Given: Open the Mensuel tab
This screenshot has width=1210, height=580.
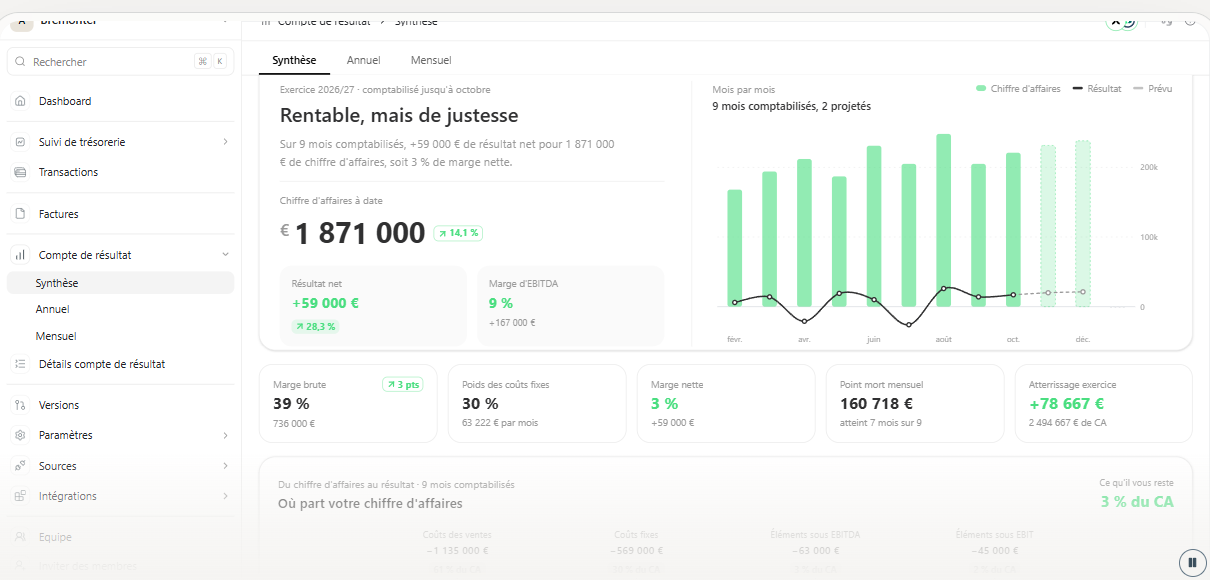Looking at the screenshot, I should tap(431, 60).
